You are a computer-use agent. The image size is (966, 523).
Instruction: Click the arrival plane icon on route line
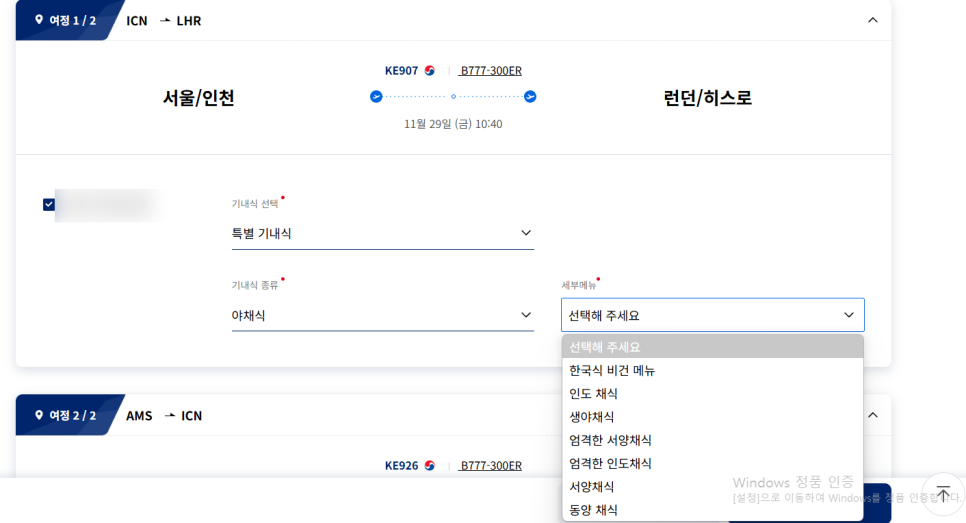click(530, 97)
